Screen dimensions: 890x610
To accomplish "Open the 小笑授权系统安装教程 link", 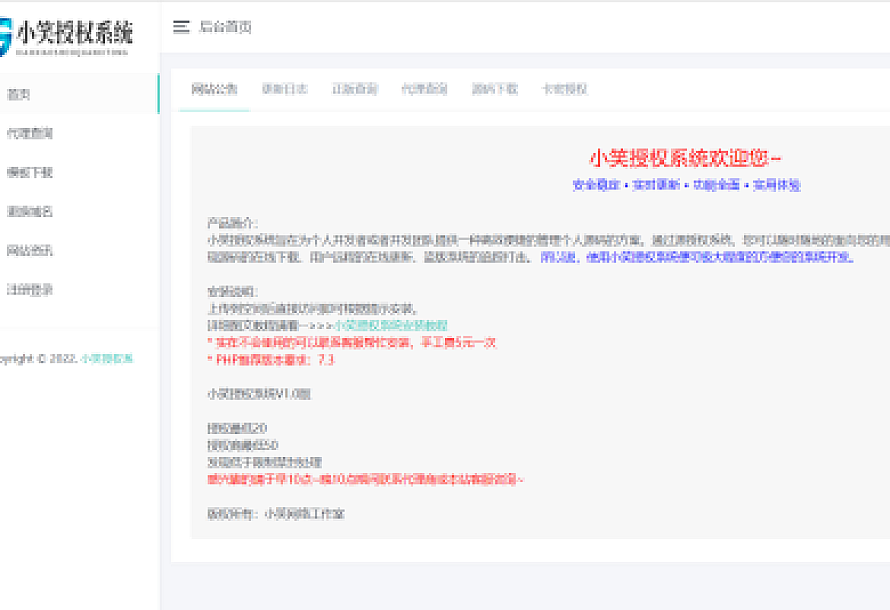I will 391,326.
